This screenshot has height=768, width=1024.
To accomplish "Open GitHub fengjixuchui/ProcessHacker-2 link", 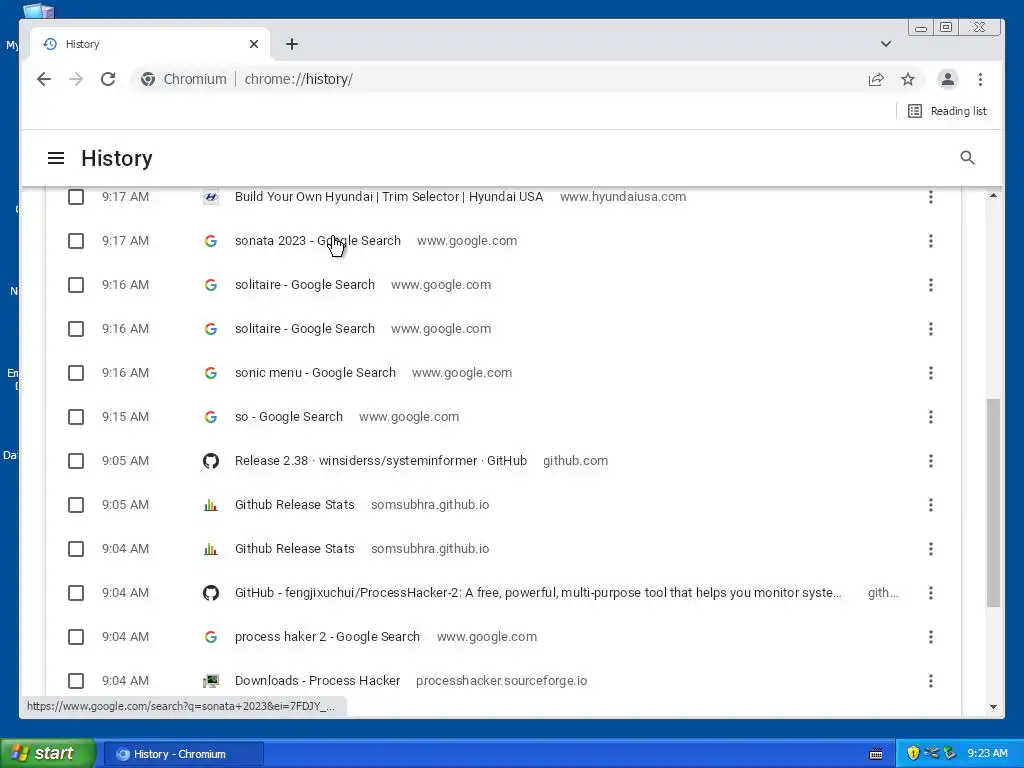I will pos(538,593).
